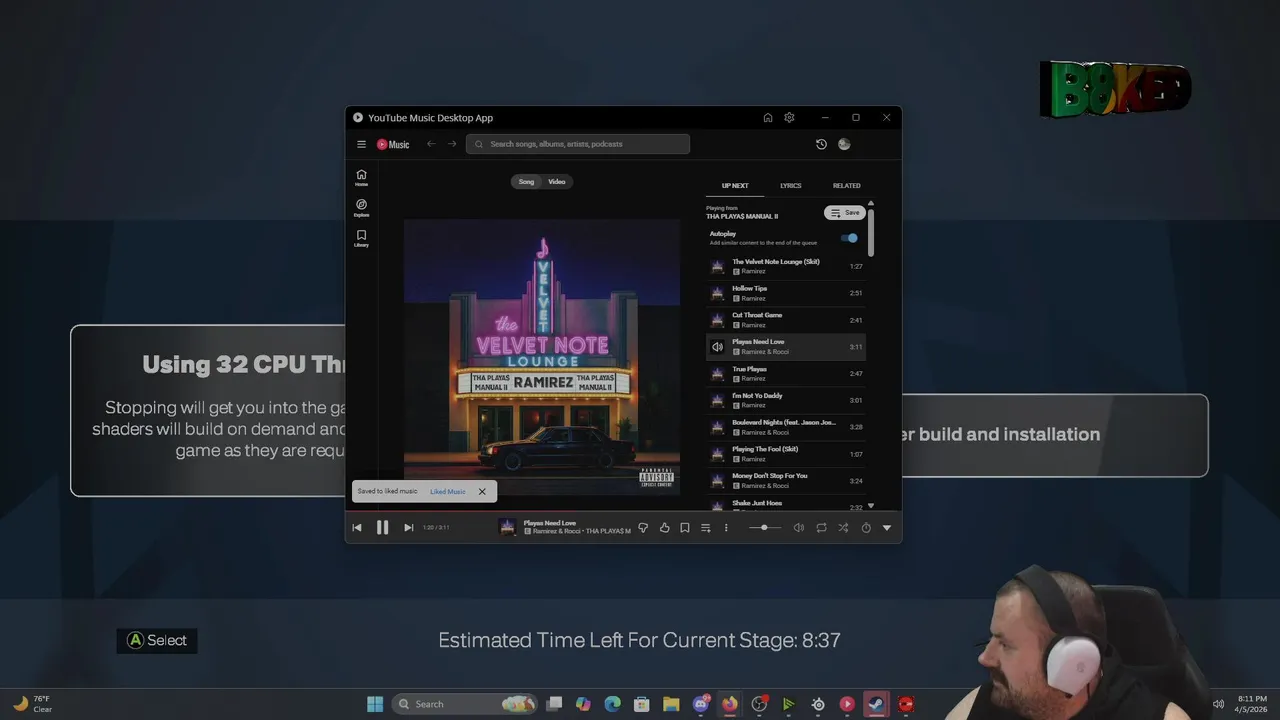Switch to Video mode
Screen dimensions: 1280x720
(x=557, y=181)
